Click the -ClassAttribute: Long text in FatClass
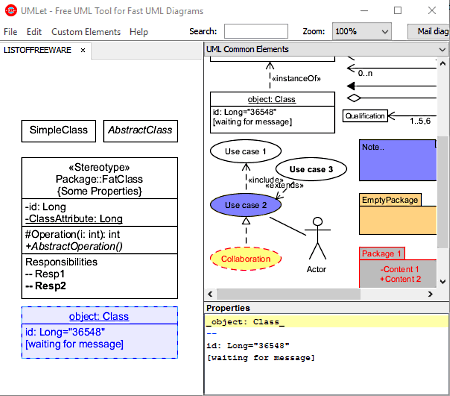This screenshot has width=450, height=396. pyautogui.click(x=74, y=219)
